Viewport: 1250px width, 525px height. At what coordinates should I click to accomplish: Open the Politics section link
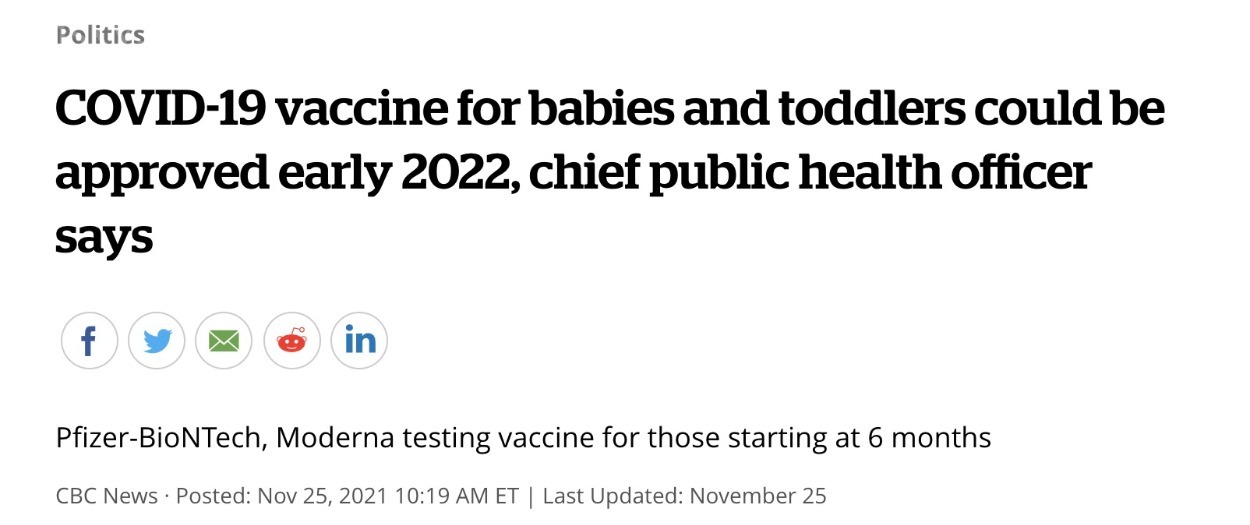[100, 35]
